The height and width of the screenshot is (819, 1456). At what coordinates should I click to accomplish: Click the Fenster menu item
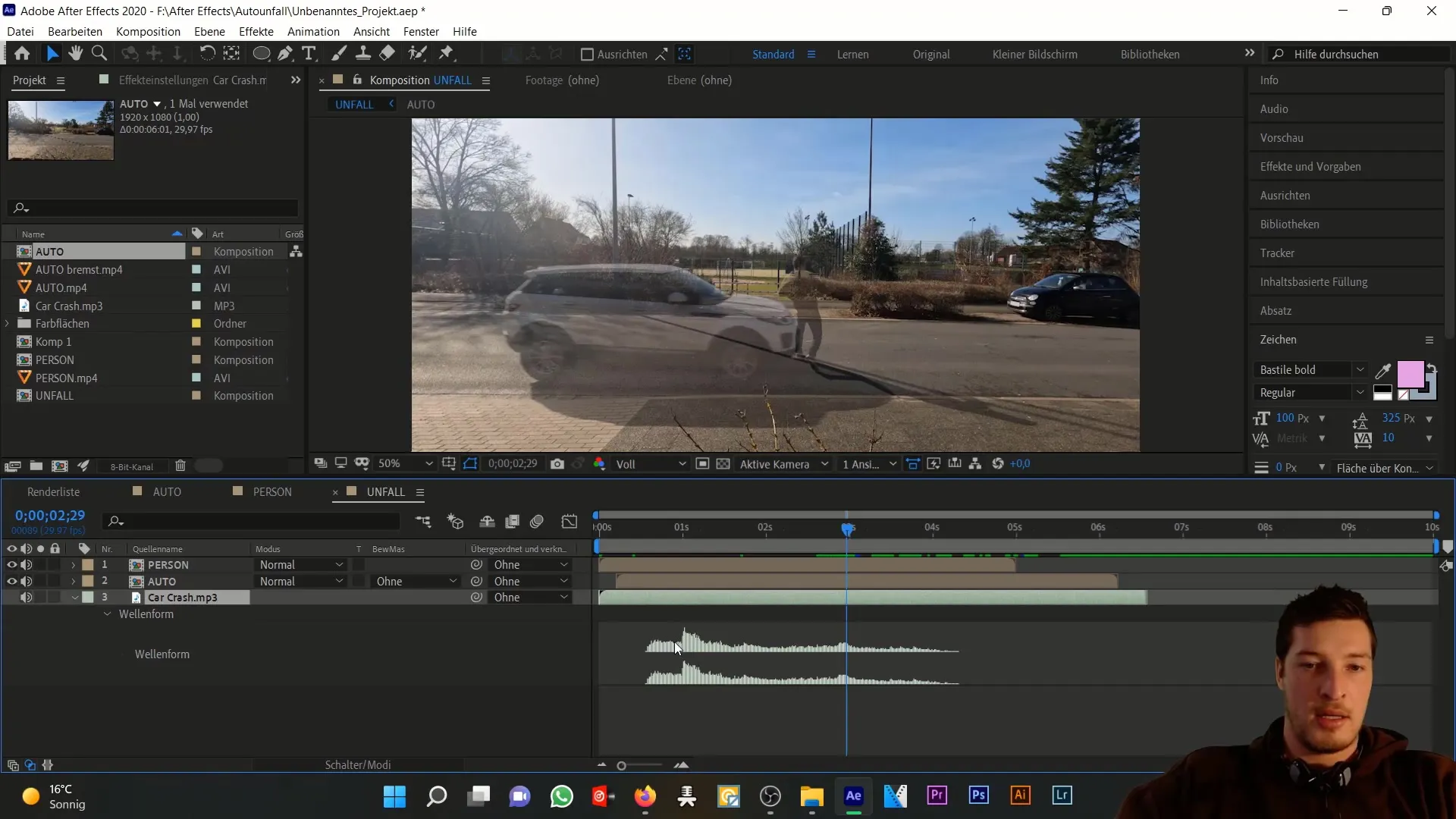(x=421, y=31)
